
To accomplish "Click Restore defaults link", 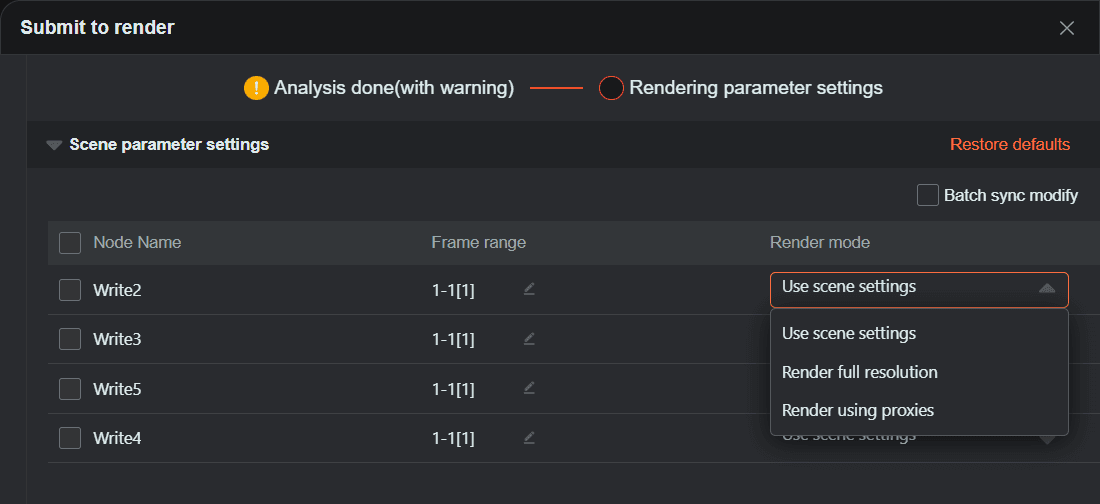I will pos(1009,144).
